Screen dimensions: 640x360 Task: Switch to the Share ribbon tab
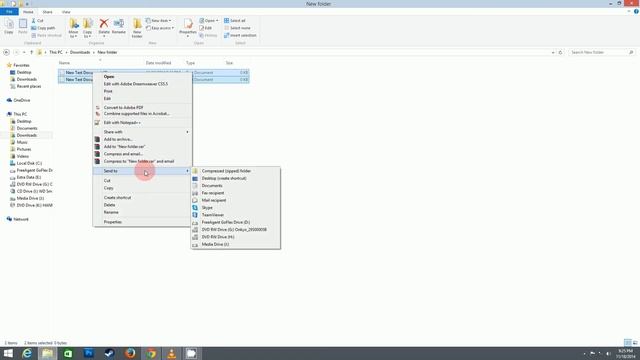pos(47,12)
